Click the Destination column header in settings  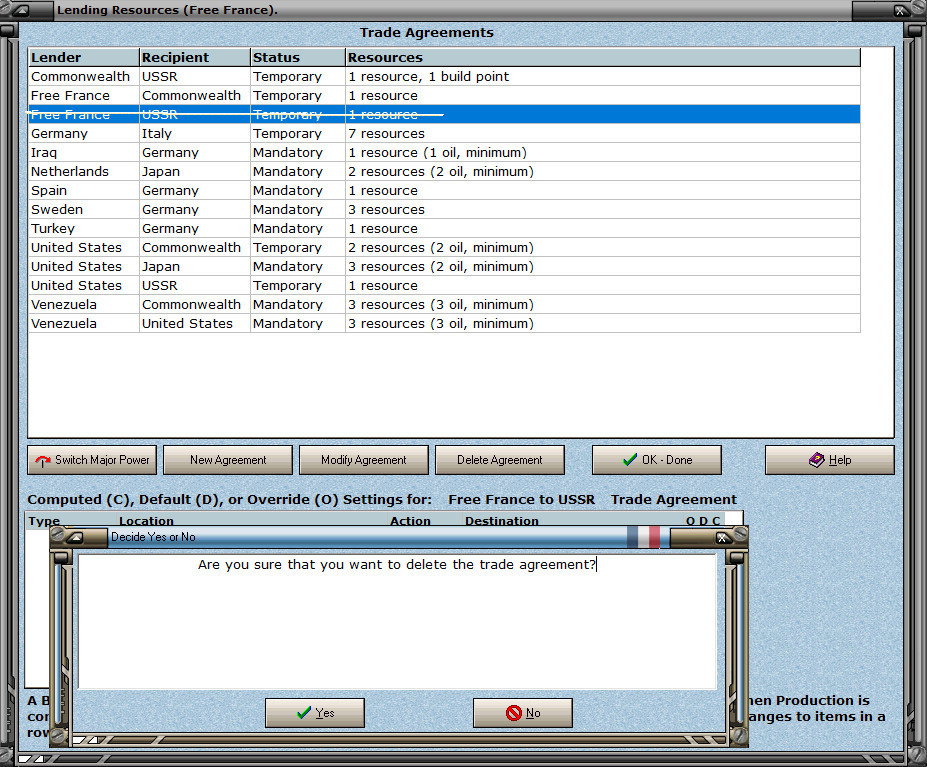click(x=502, y=520)
